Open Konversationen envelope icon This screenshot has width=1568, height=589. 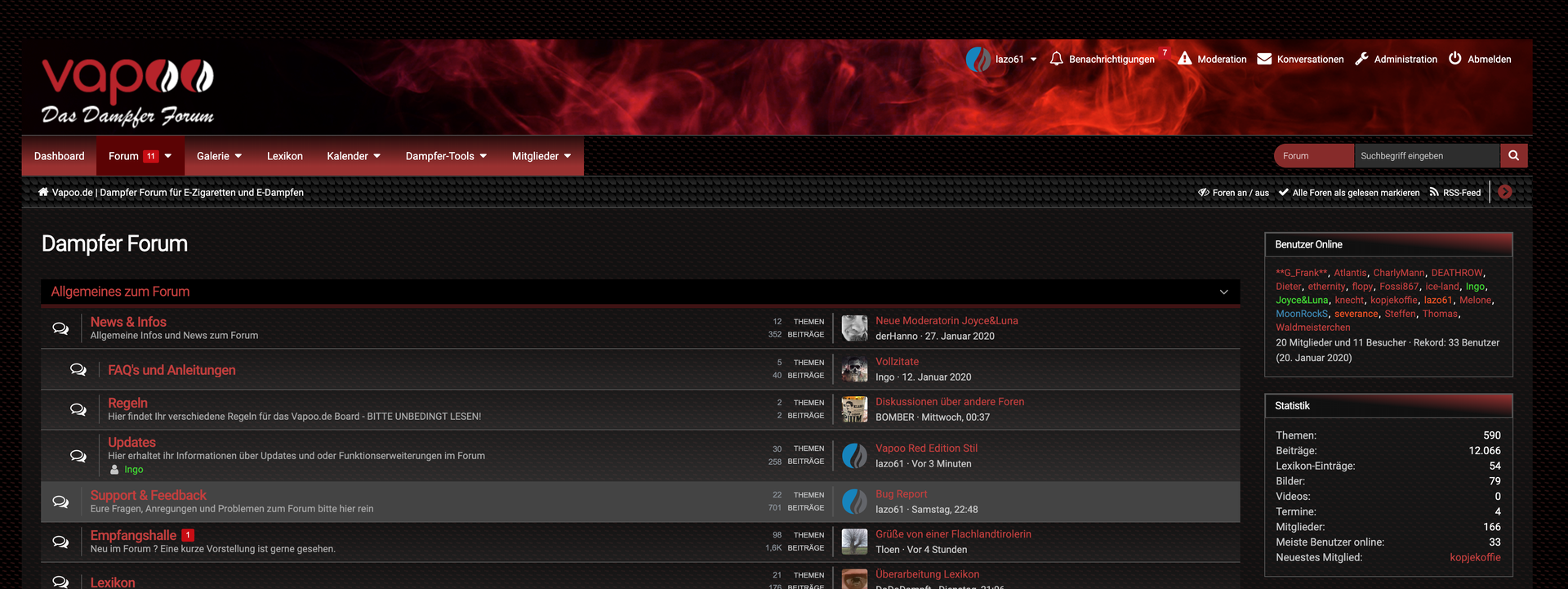[1264, 59]
